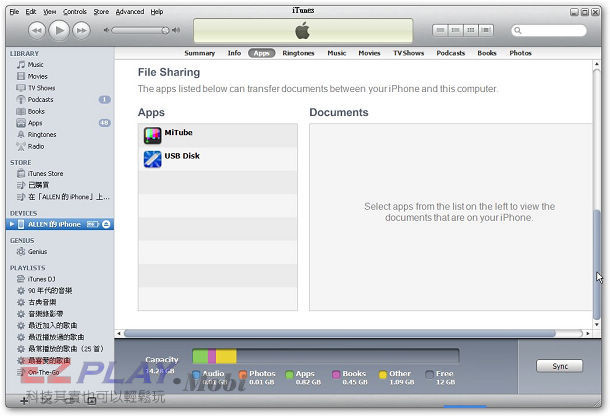Screen dimensions: 610x416
Task: Click the vertical scrollbar thumb
Action: pyautogui.click(x=596, y=265)
